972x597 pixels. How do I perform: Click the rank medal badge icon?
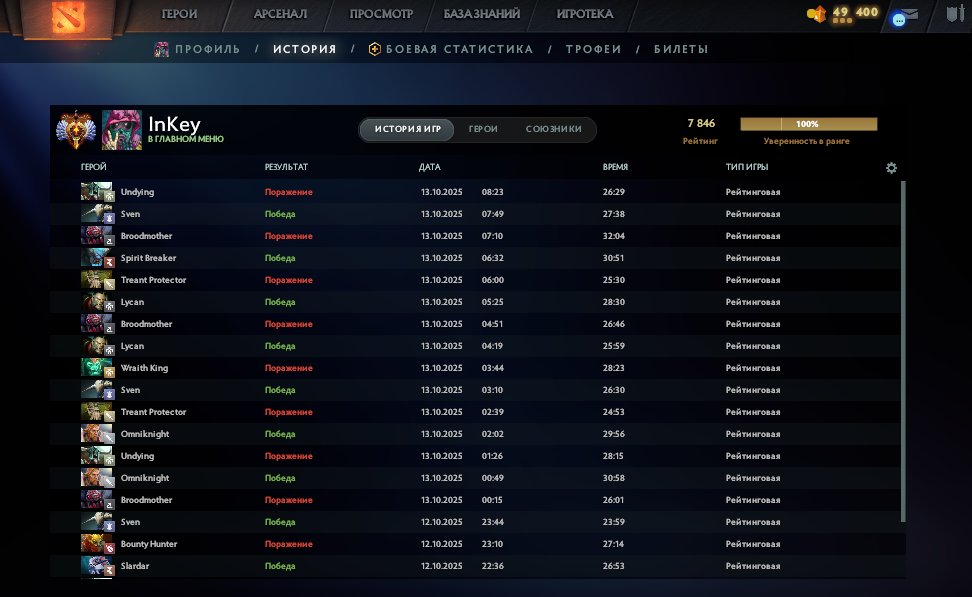(x=76, y=130)
